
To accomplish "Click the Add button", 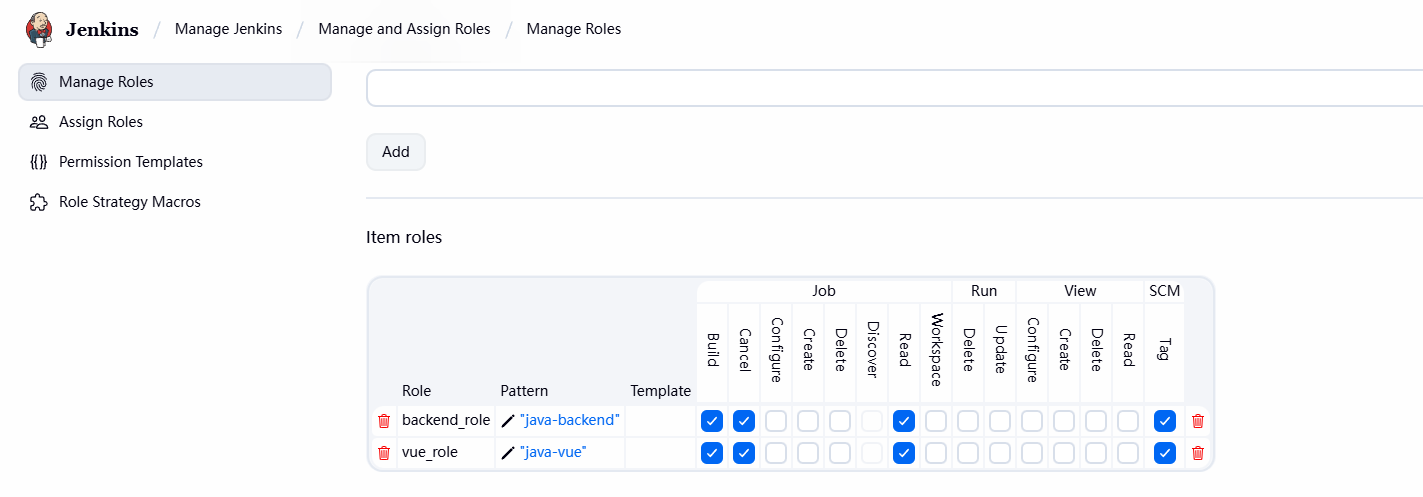I will point(396,152).
